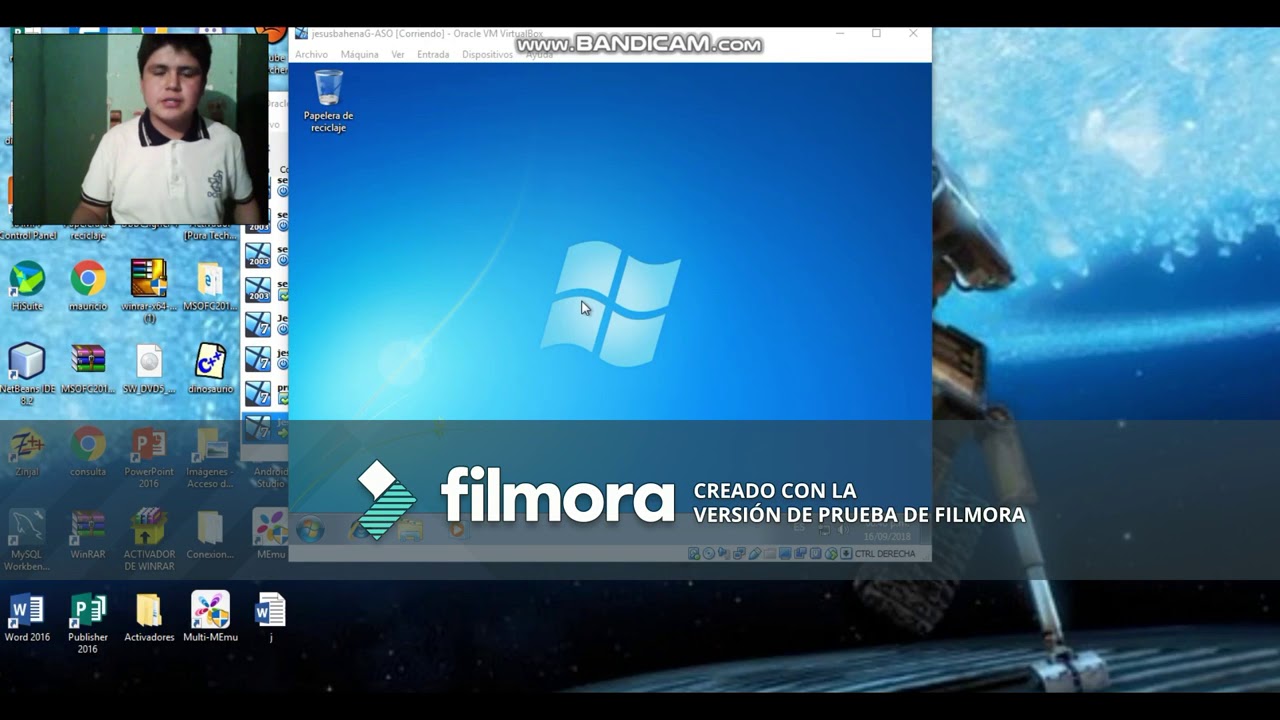Open the Activadores folder
The image size is (1280, 720).
pos(149,610)
